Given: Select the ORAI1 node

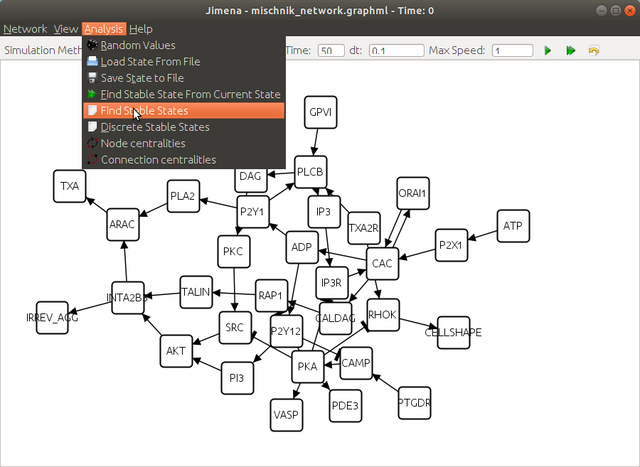Looking at the screenshot, I should pos(413,193).
